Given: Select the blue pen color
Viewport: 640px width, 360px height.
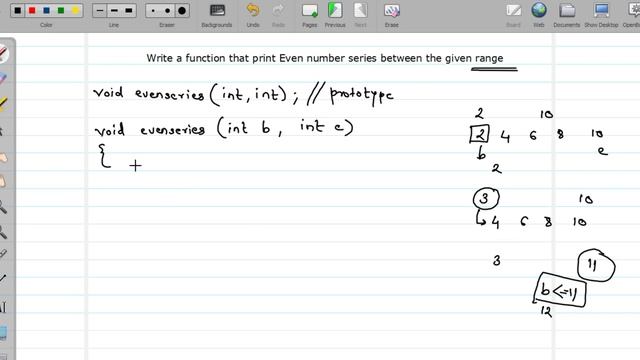Looking at the screenshot, I should [x=47, y=11].
